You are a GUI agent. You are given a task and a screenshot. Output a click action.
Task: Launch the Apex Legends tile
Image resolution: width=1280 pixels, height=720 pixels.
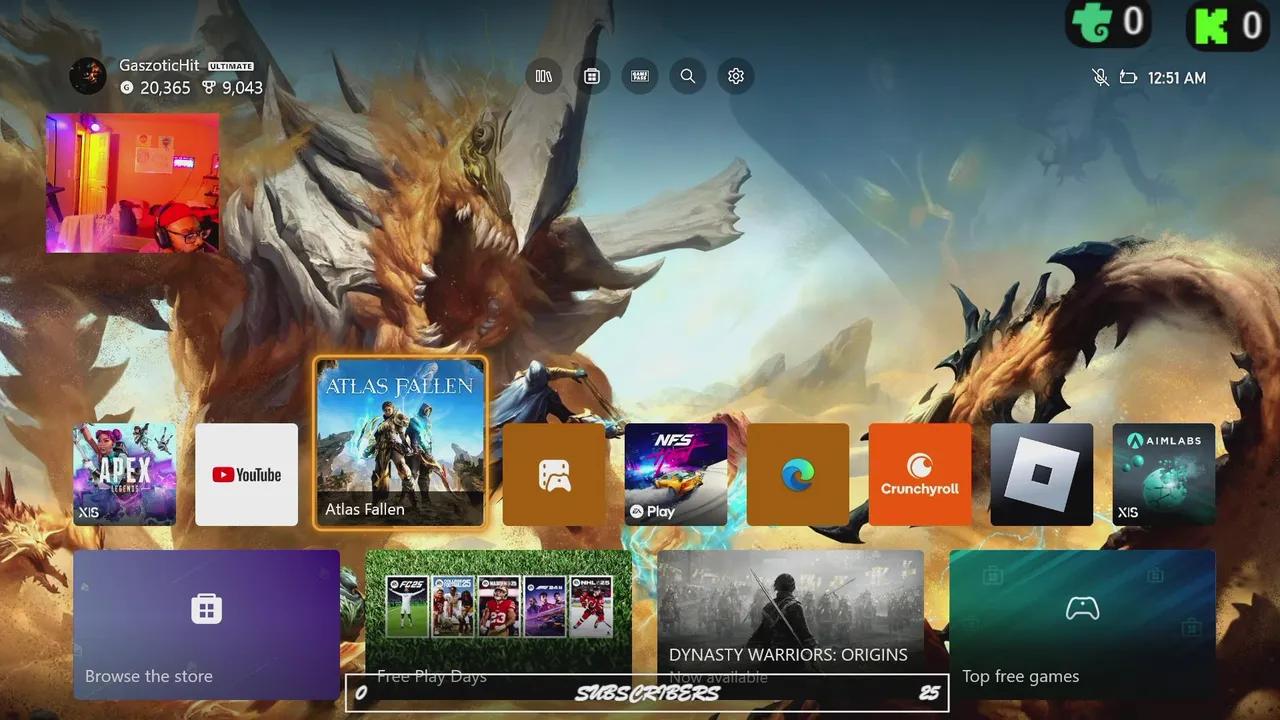point(124,474)
